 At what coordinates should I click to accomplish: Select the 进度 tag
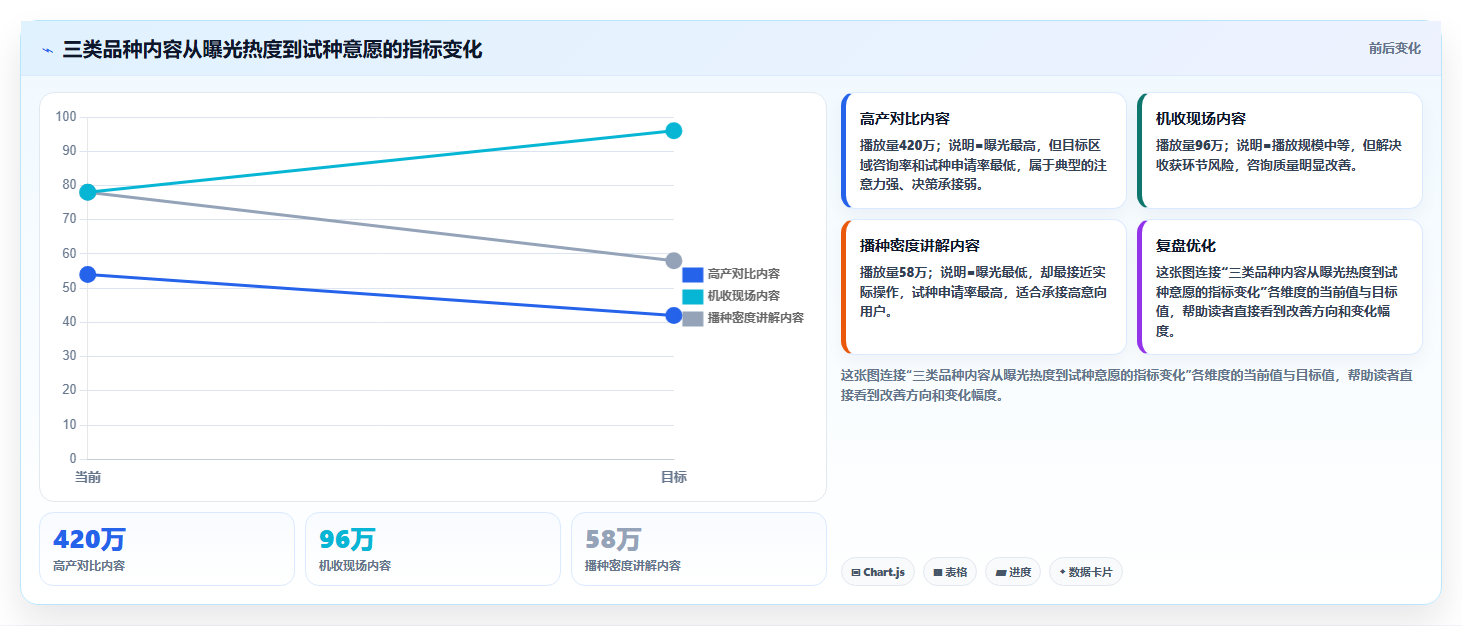[x=1013, y=572]
